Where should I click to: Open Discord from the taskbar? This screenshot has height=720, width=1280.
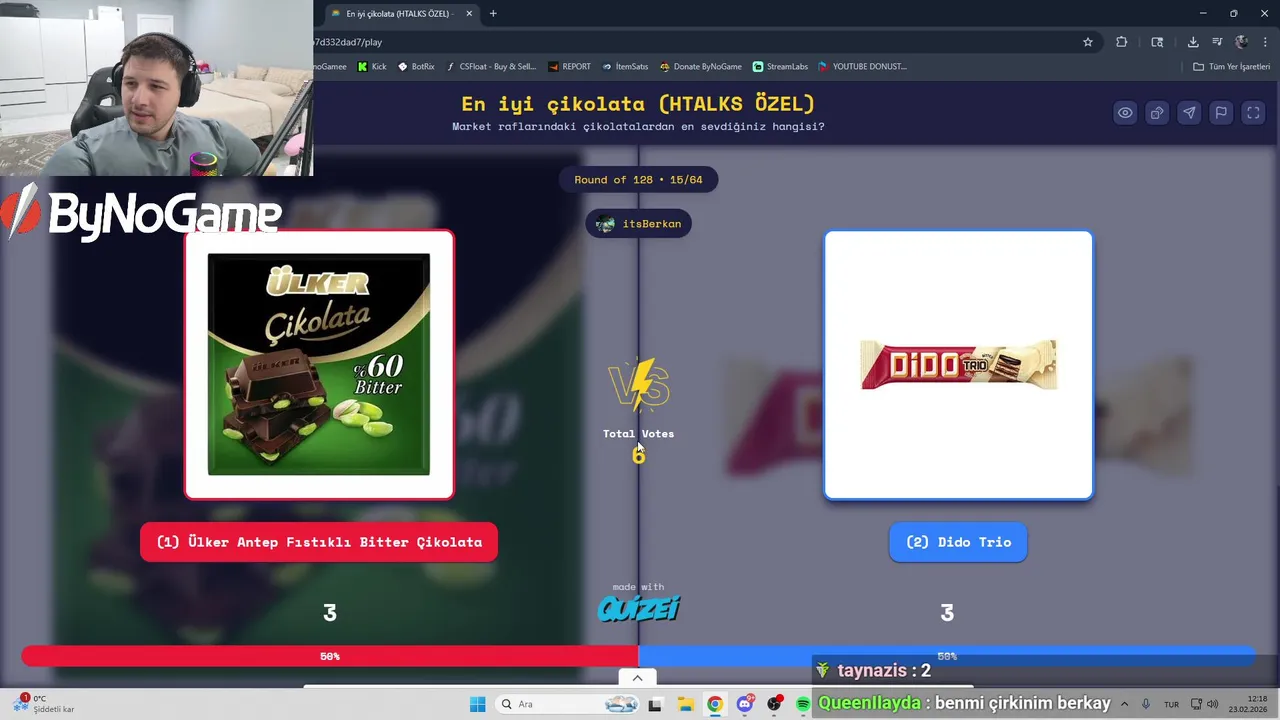tap(744, 704)
